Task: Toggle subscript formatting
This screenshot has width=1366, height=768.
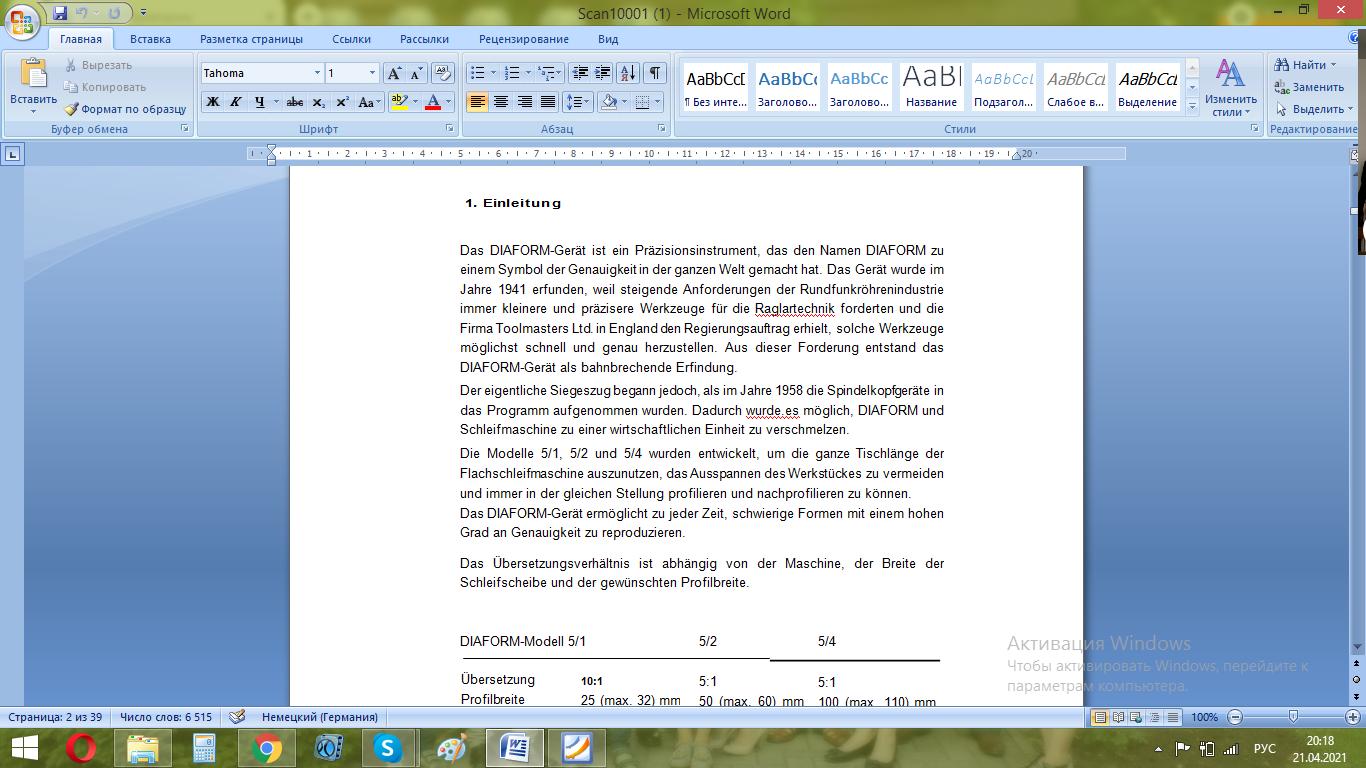Action: pyautogui.click(x=318, y=102)
